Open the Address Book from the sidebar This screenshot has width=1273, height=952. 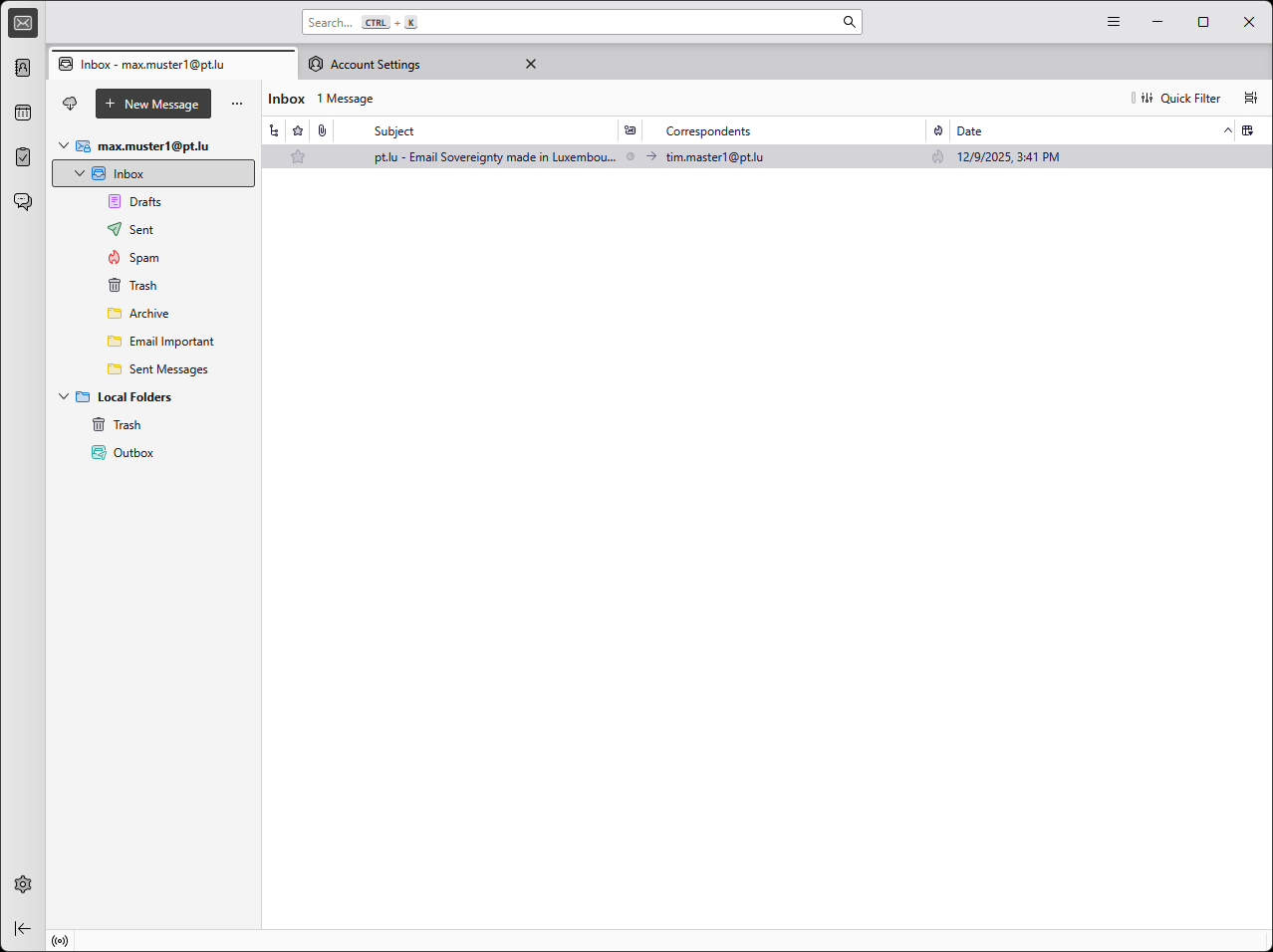click(23, 68)
